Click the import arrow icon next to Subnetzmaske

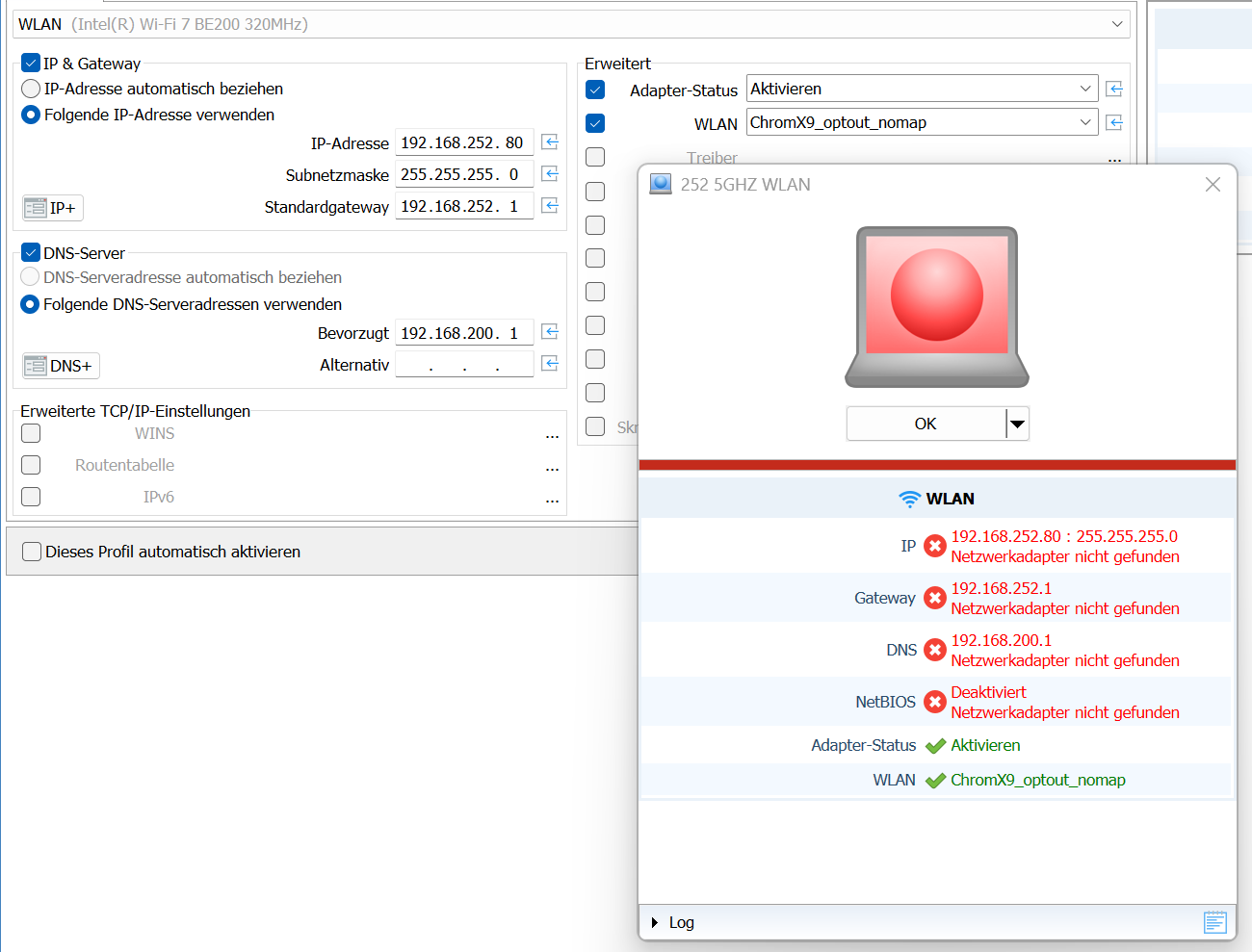click(x=550, y=174)
